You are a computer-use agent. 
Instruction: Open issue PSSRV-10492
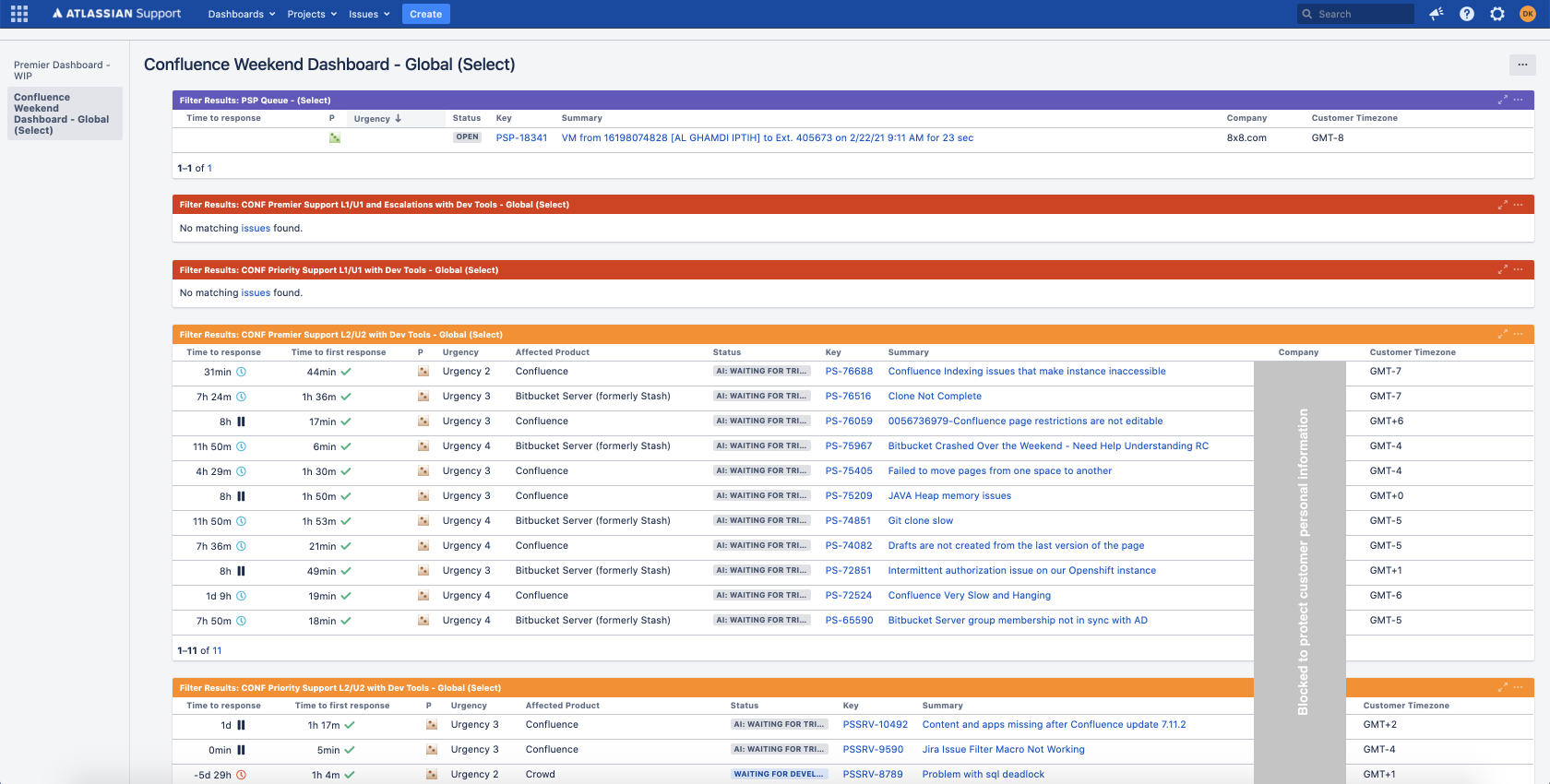[876, 725]
